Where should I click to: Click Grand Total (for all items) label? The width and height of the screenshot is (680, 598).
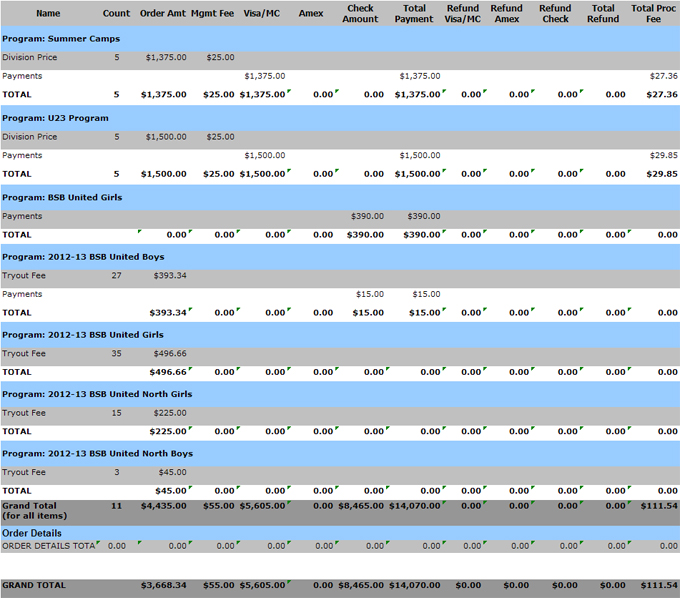pyautogui.click(x=34, y=511)
